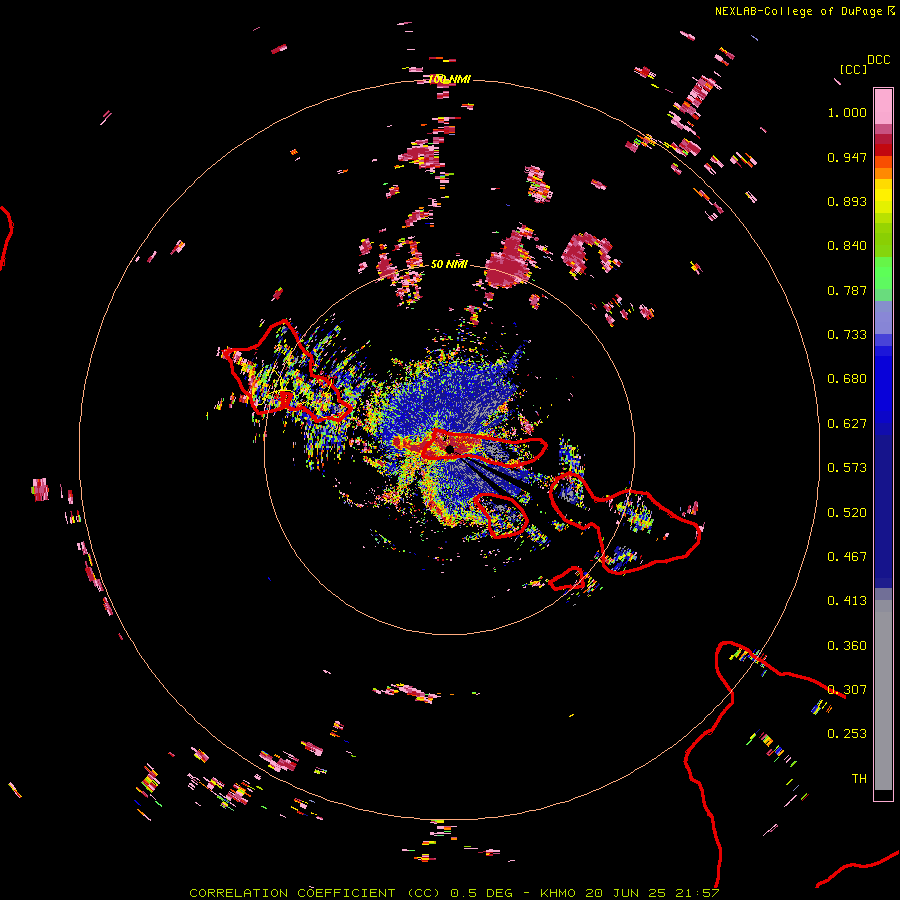Image resolution: width=900 pixels, height=900 pixels.
Task: Select the 0.360 scale value
Action: [847, 646]
